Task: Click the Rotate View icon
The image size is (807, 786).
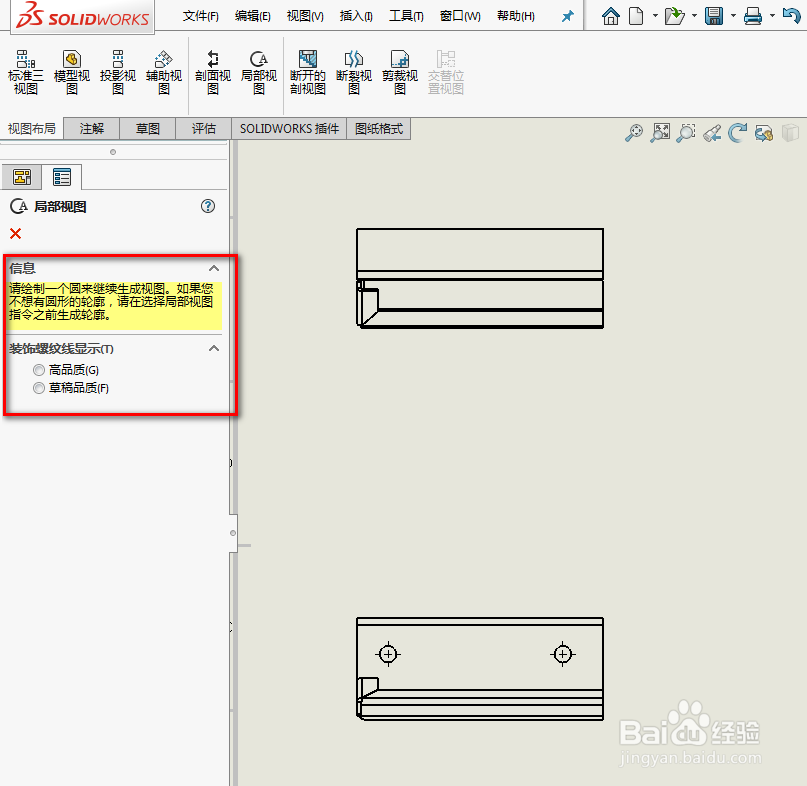Action: coord(737,132)
